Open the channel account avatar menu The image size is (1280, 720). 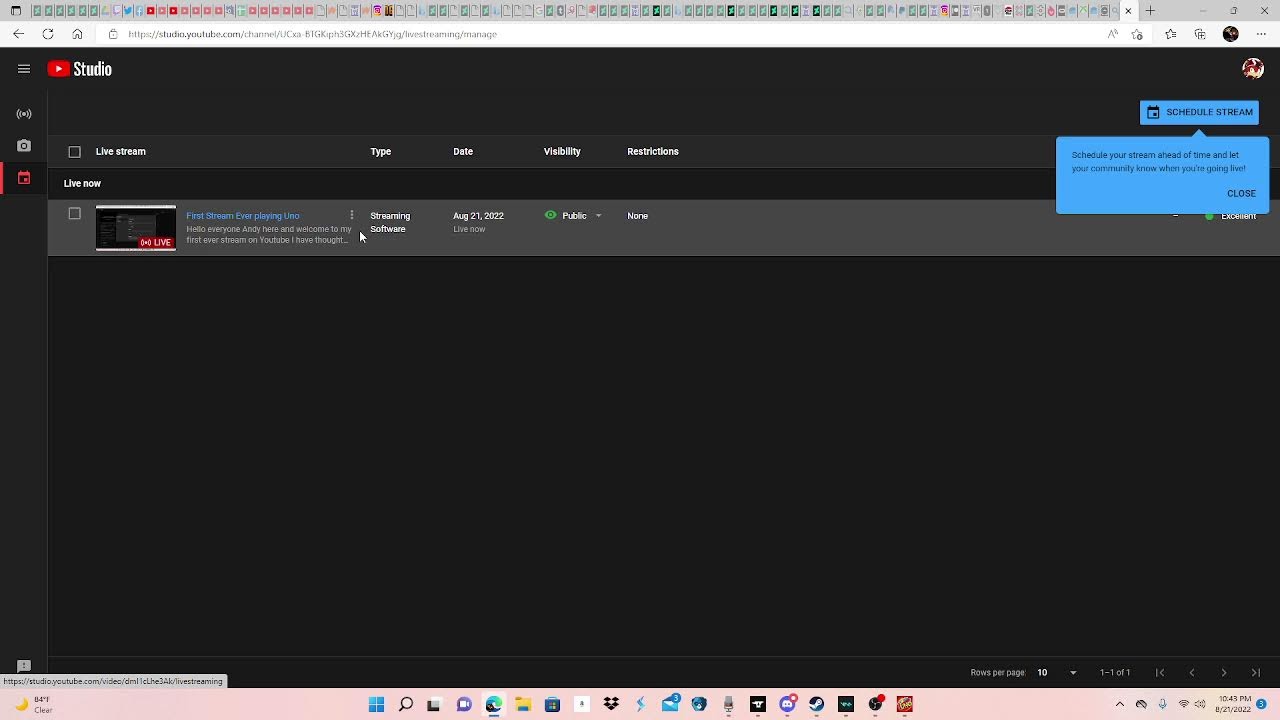pyautogui.click(x=1253, y=69)
